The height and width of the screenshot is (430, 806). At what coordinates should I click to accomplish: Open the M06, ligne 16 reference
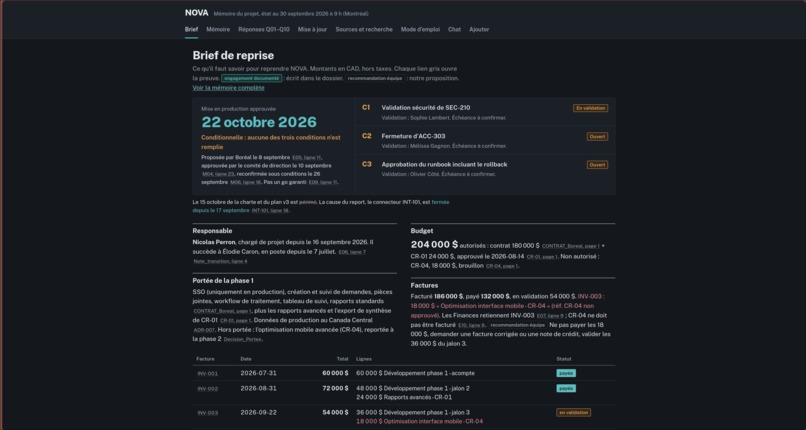tap(246, 182)
